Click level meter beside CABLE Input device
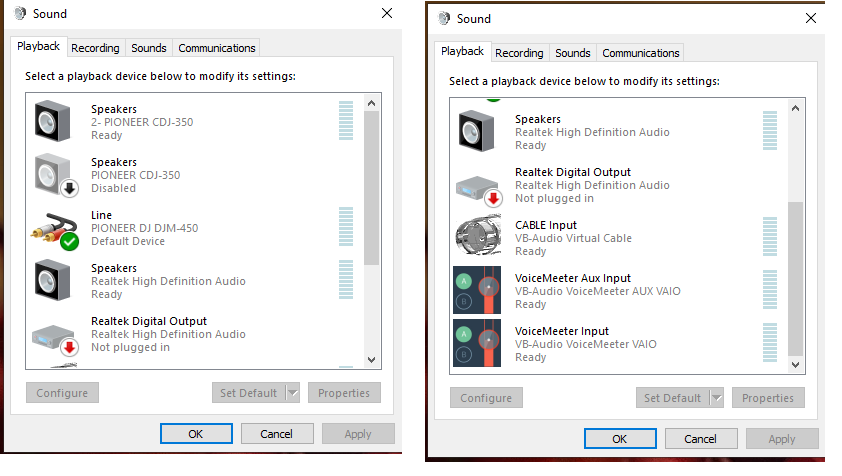Image resolution: width=842 pixels, height=476 pixels. 770,236
